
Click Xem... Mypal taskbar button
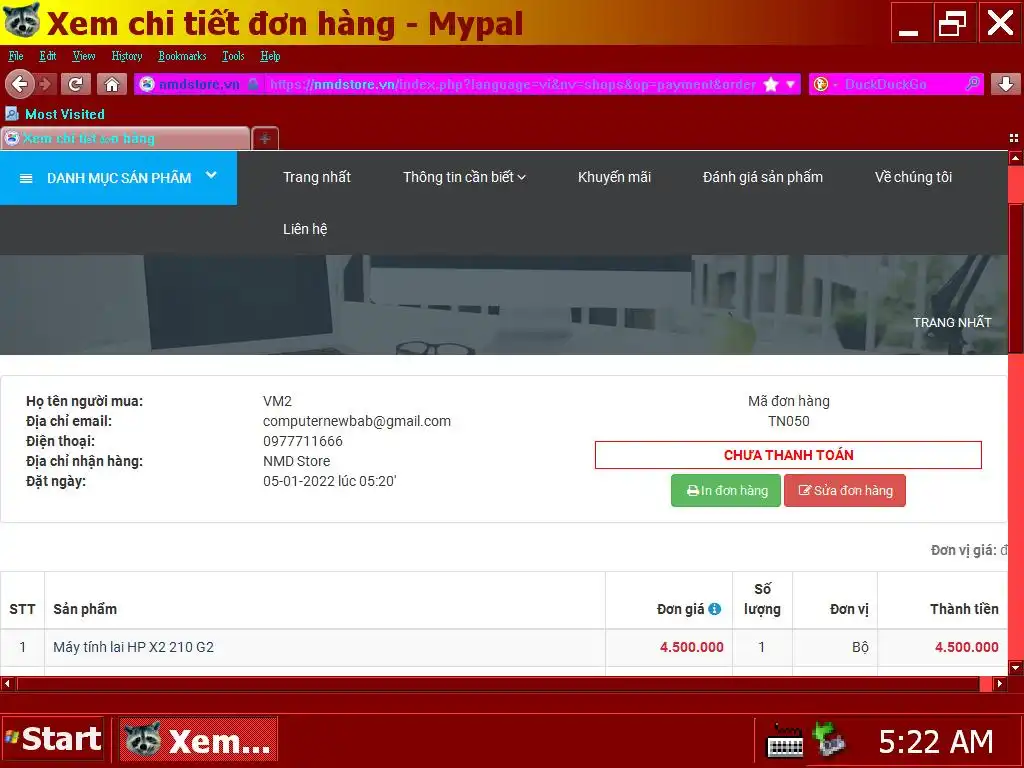(198, 739)
